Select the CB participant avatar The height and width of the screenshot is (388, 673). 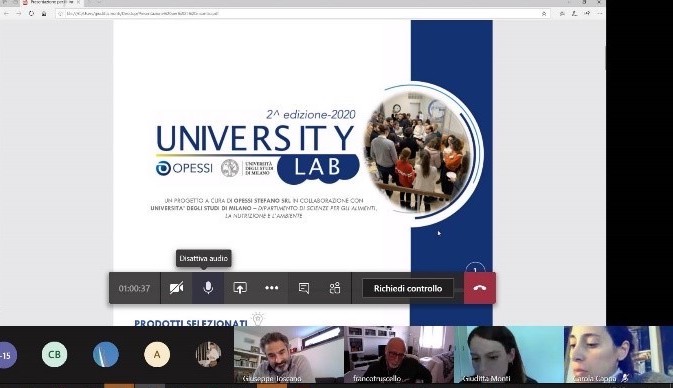coord(55,355)
